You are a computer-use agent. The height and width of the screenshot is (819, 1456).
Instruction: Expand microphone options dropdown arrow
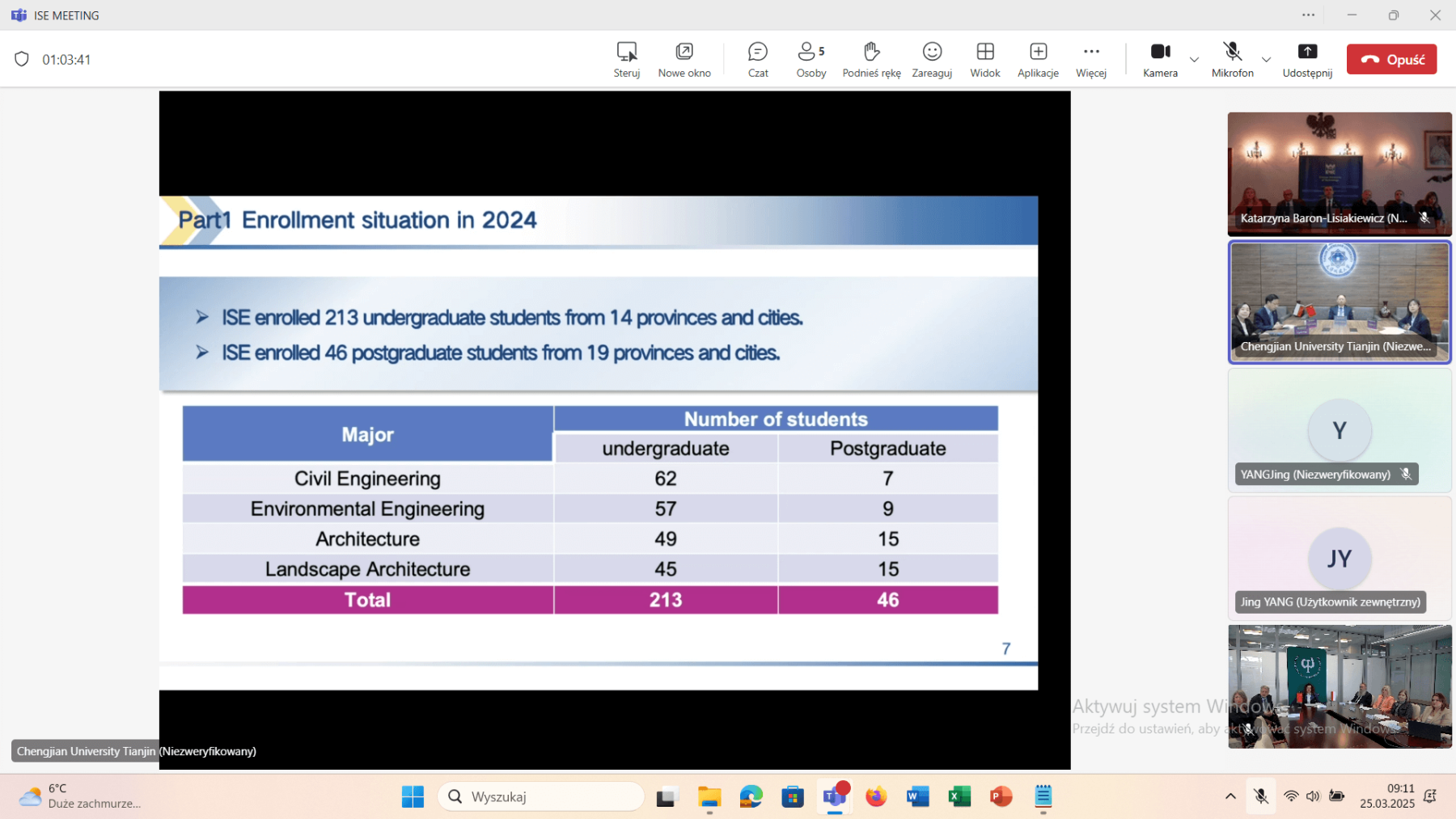[x=1266, y=60]
